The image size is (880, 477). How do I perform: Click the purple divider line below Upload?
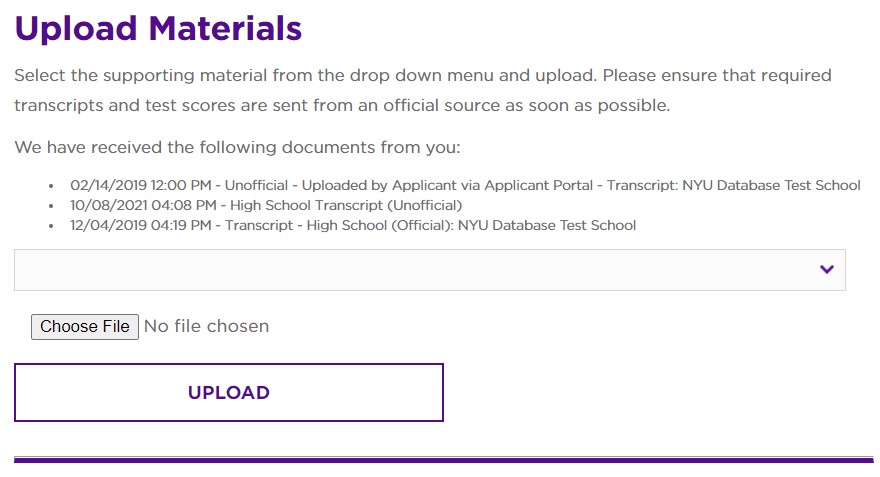pyautogui.click(x=443, y=460)
